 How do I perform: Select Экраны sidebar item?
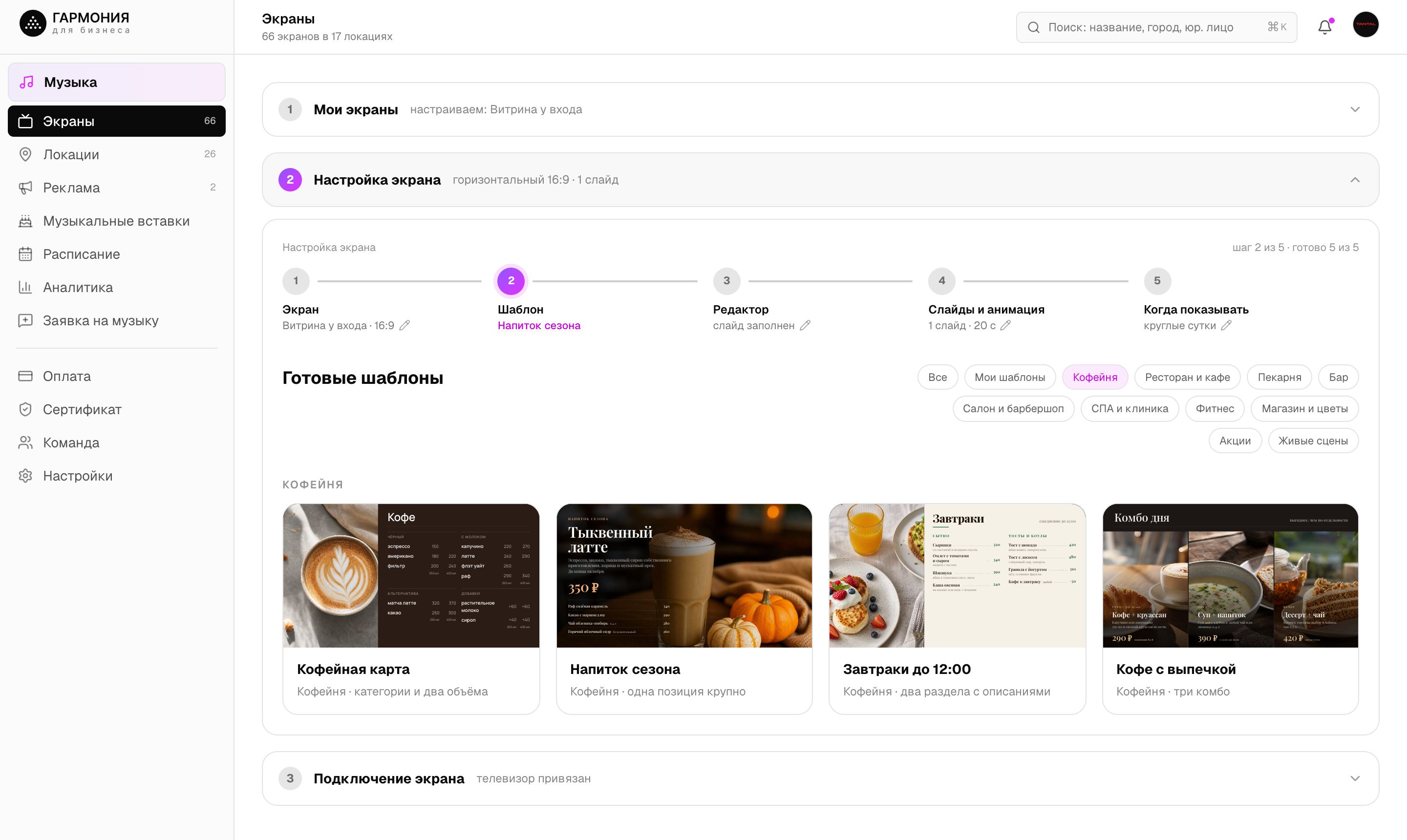click(x=117, y=121)
